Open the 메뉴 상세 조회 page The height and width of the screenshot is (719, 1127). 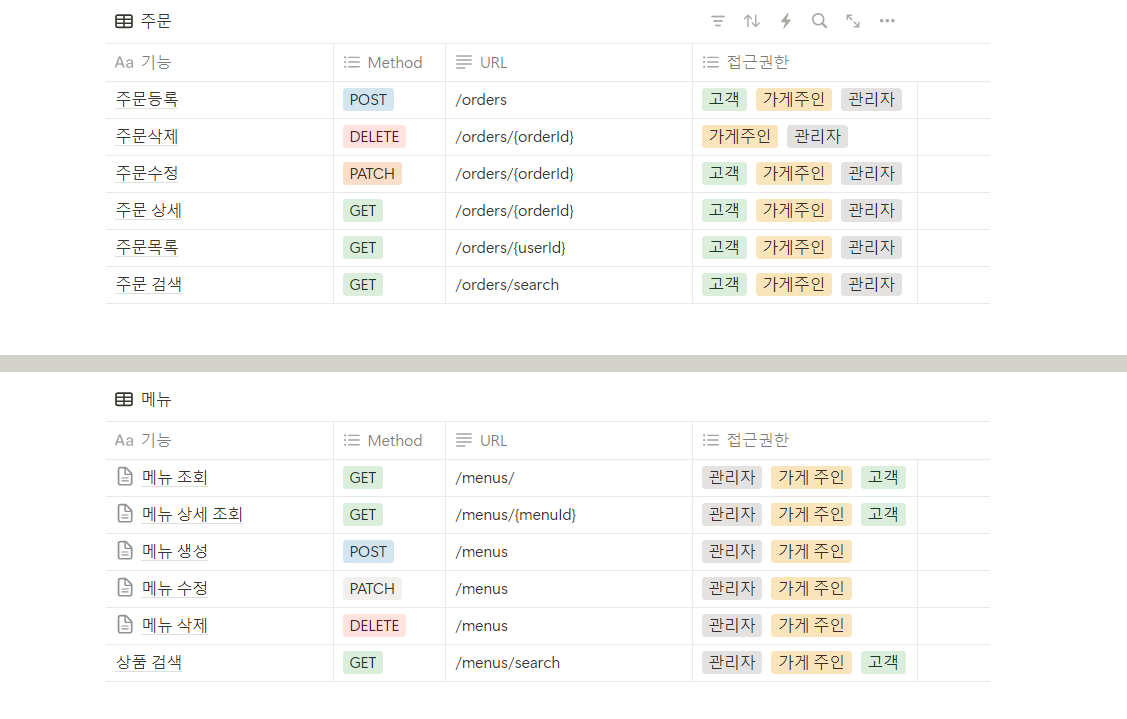(x=192, y=515)
